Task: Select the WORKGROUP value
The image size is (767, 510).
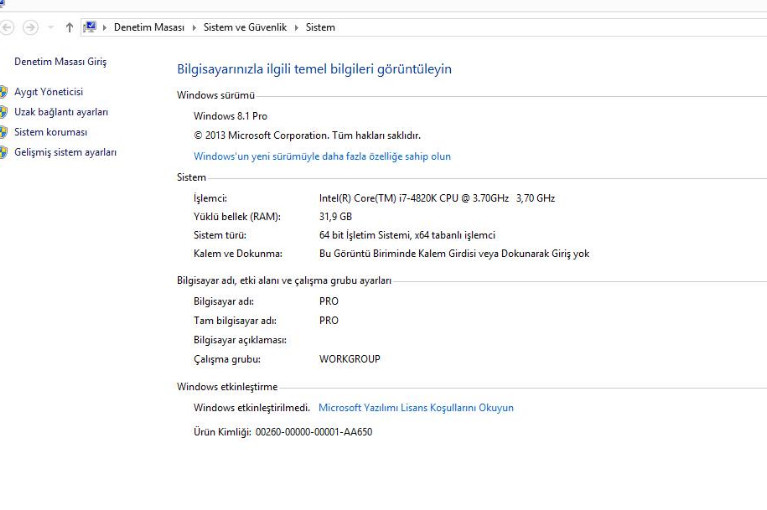Action: [349, 359]
